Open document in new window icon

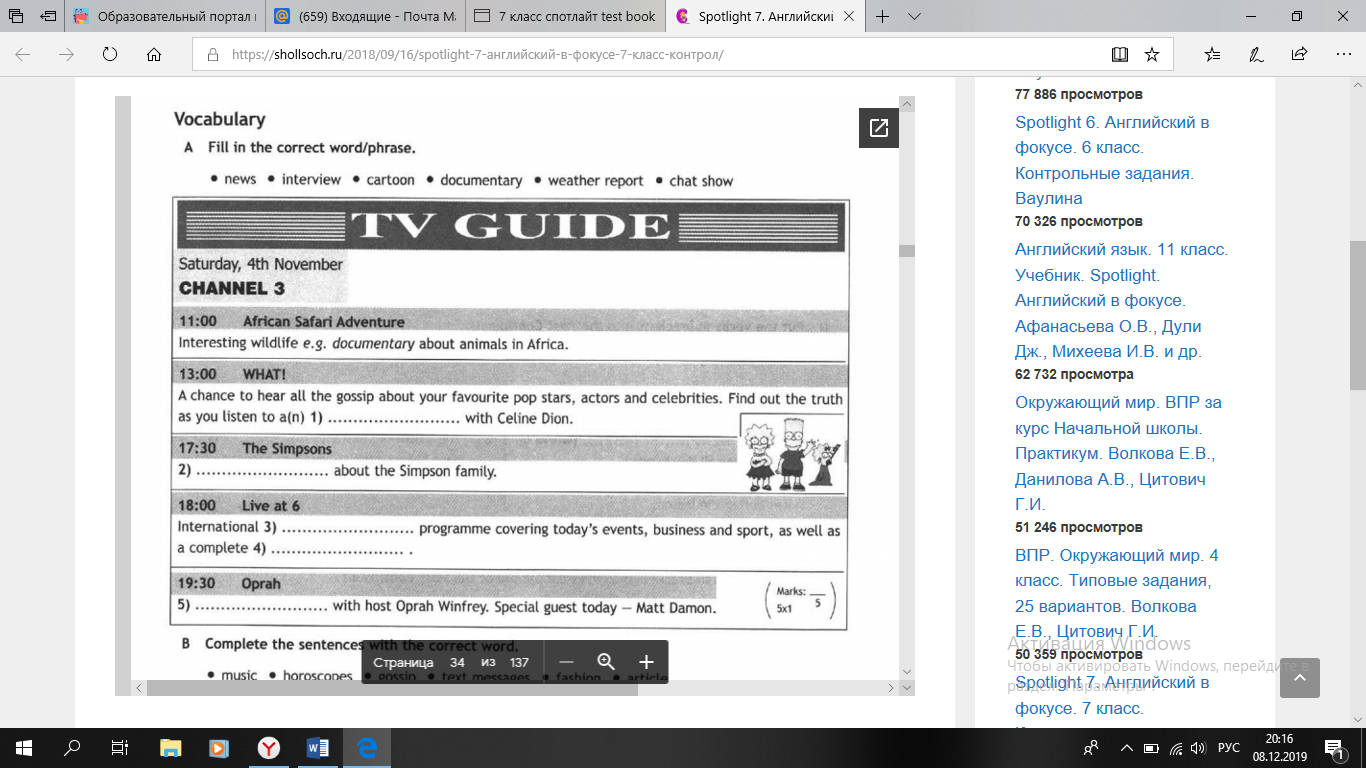pyautogui.click(x=879, y=128)
